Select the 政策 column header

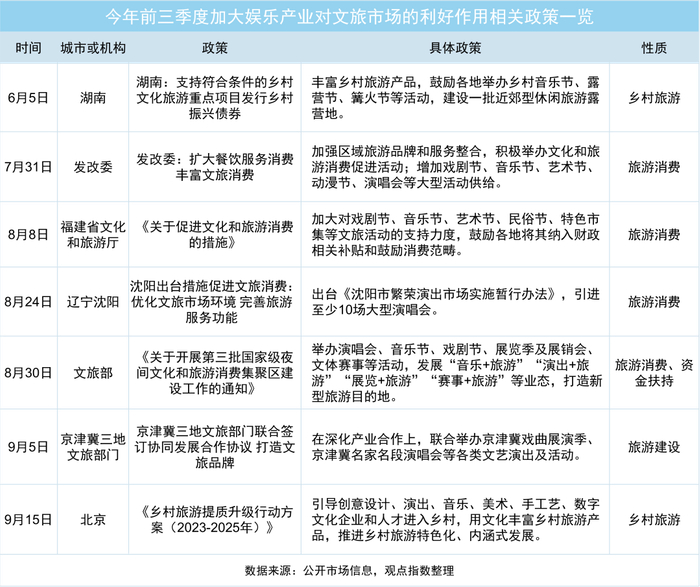(x=215, y=48)
